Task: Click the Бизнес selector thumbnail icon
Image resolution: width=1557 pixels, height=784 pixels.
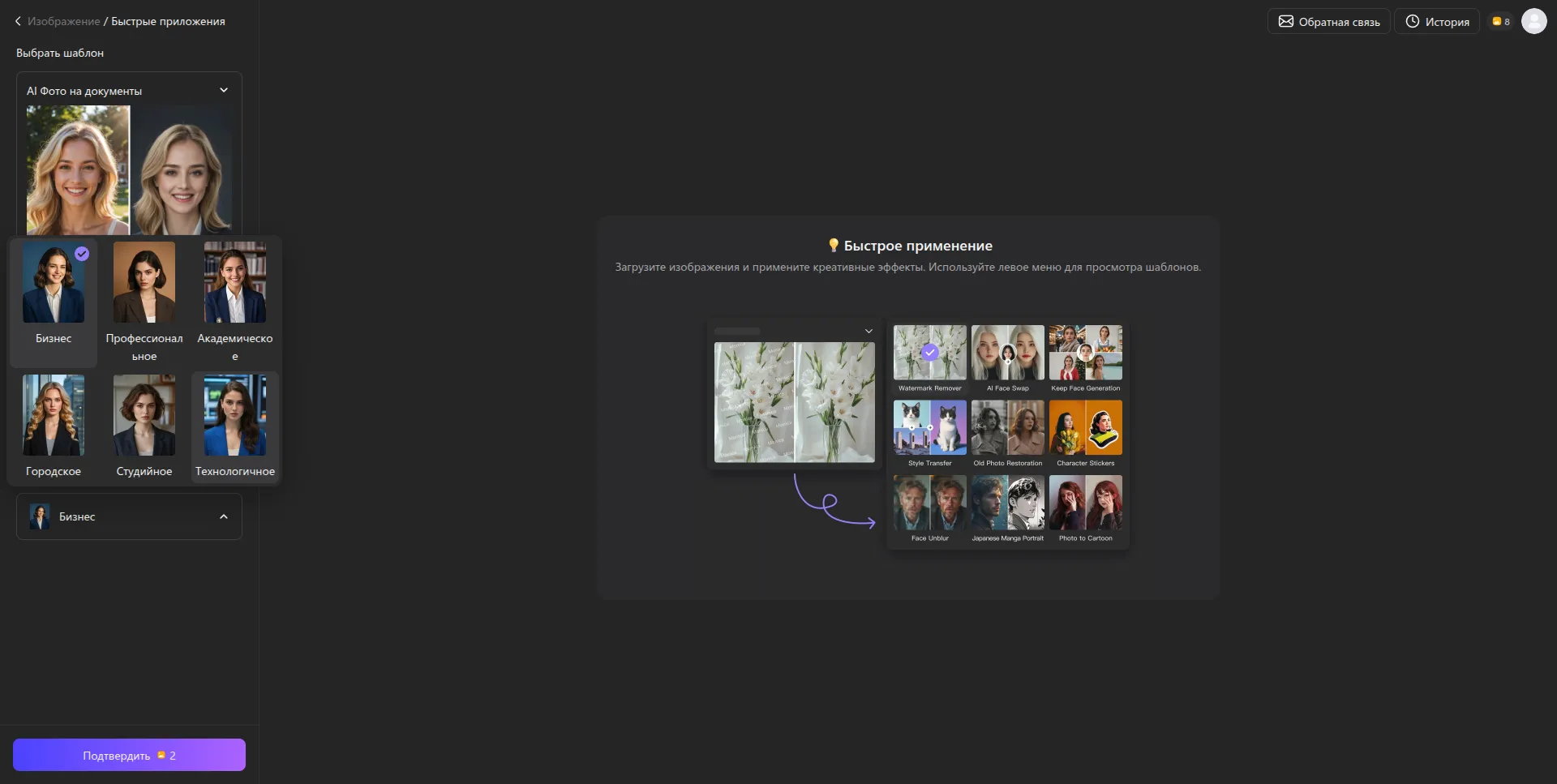Action: (x=39, y=516)
